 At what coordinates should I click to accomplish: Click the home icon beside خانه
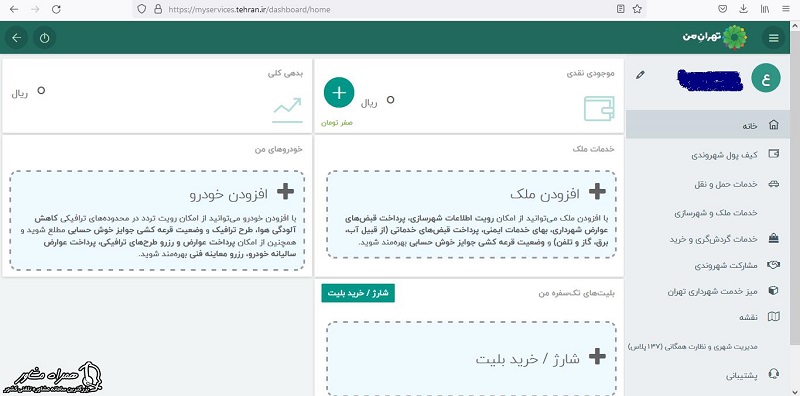coord(773,125)
